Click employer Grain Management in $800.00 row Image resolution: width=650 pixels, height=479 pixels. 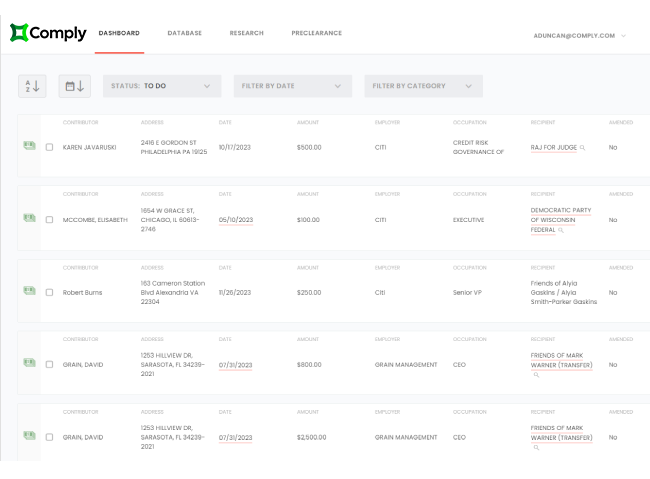(406, 365)
